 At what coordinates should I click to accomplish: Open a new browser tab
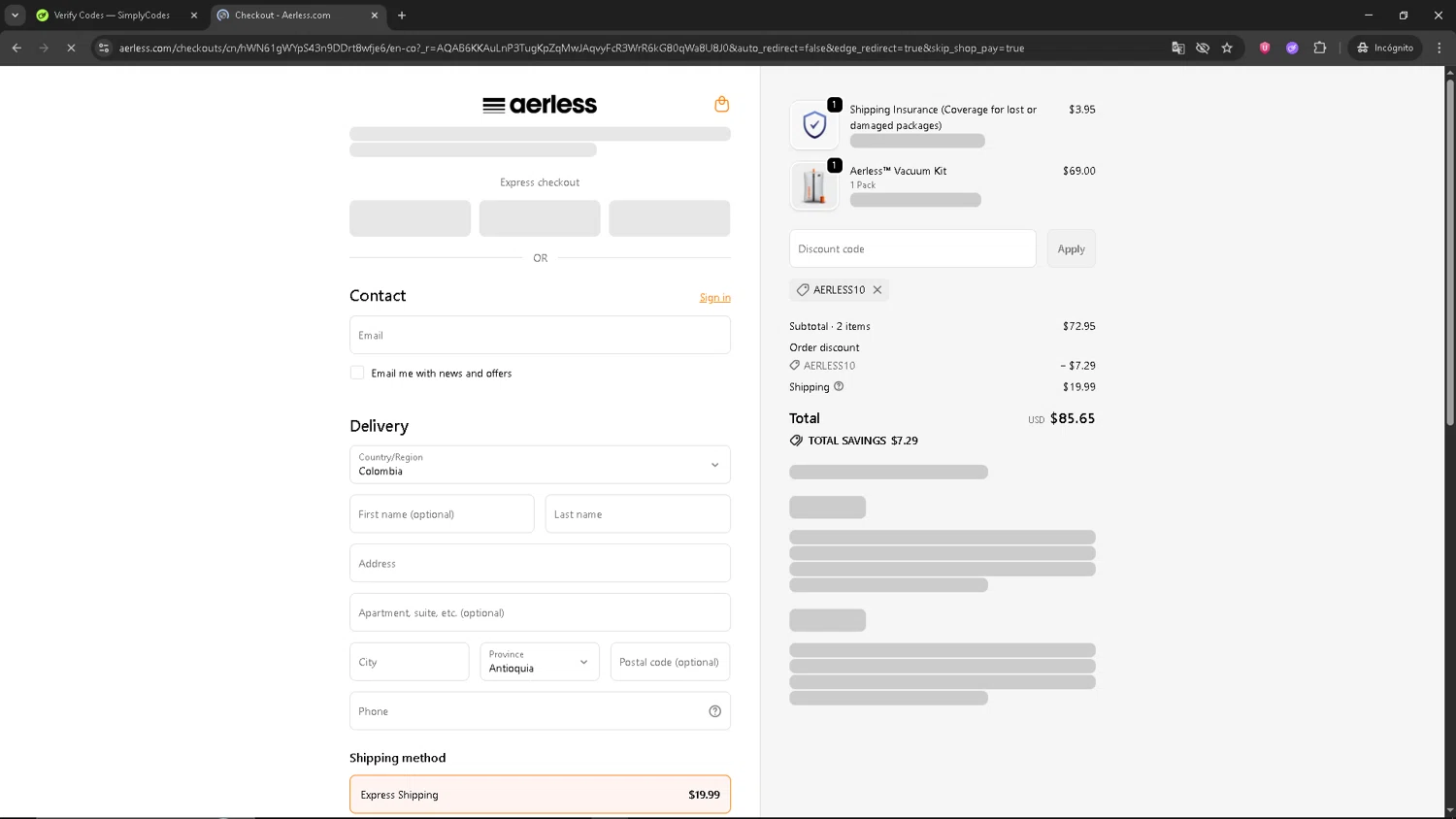402,15
